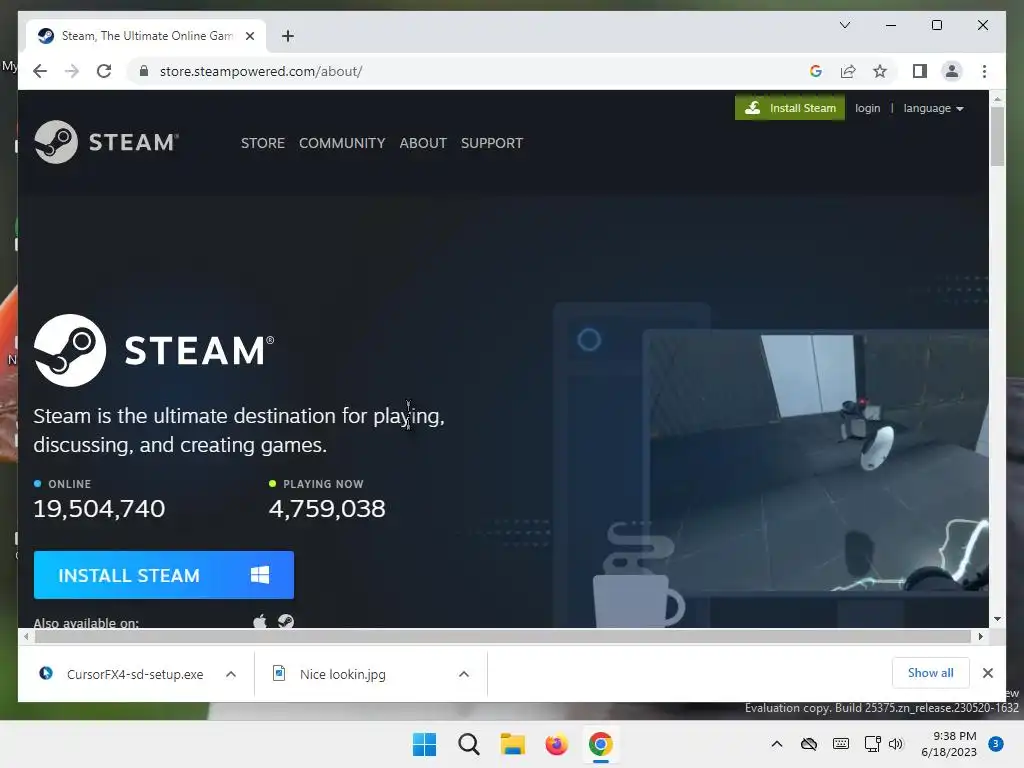Open options for CursorFX4-sd-setup.exe download
The image size is (1024, 768).
pos(231,674)
